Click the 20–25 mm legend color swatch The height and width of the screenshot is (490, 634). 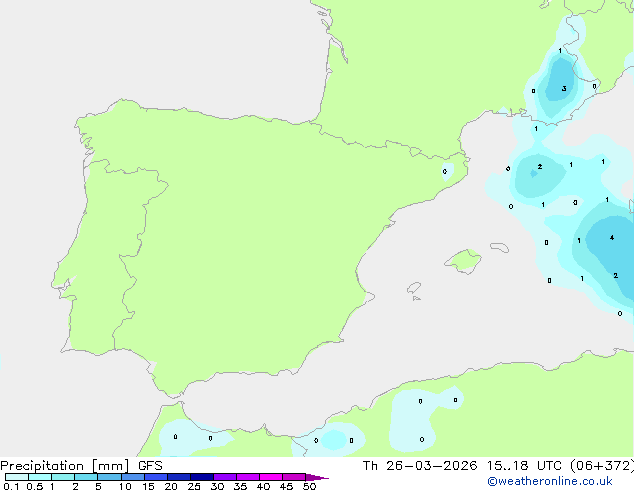click(179, 477)
